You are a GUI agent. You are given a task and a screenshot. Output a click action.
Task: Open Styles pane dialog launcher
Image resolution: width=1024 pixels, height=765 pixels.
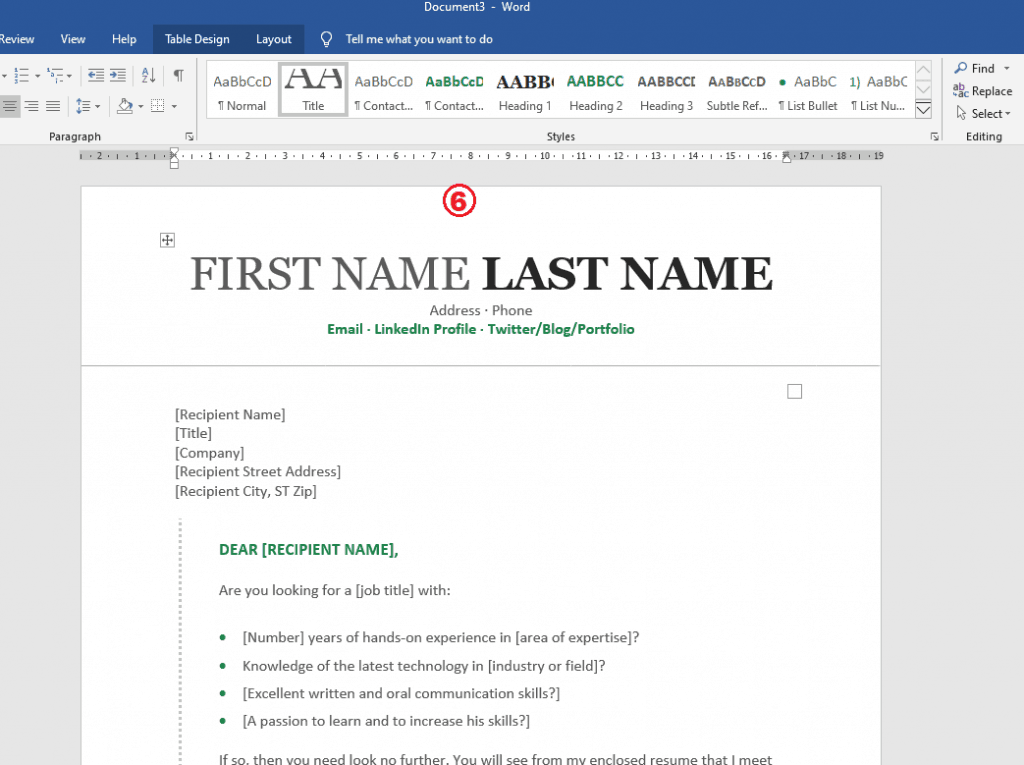coord(935,137)
